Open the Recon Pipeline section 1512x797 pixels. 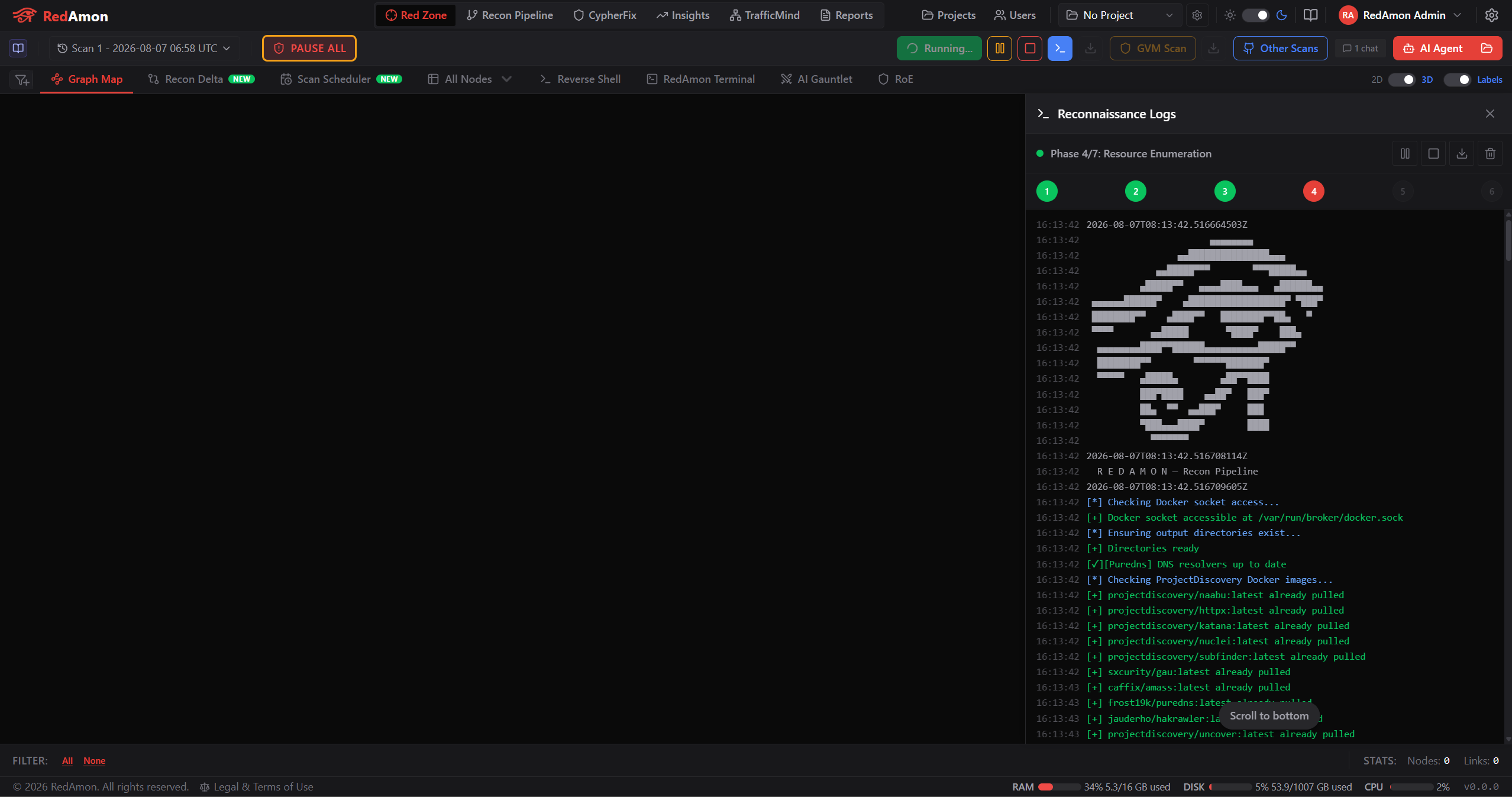click(x=510, y=15)
